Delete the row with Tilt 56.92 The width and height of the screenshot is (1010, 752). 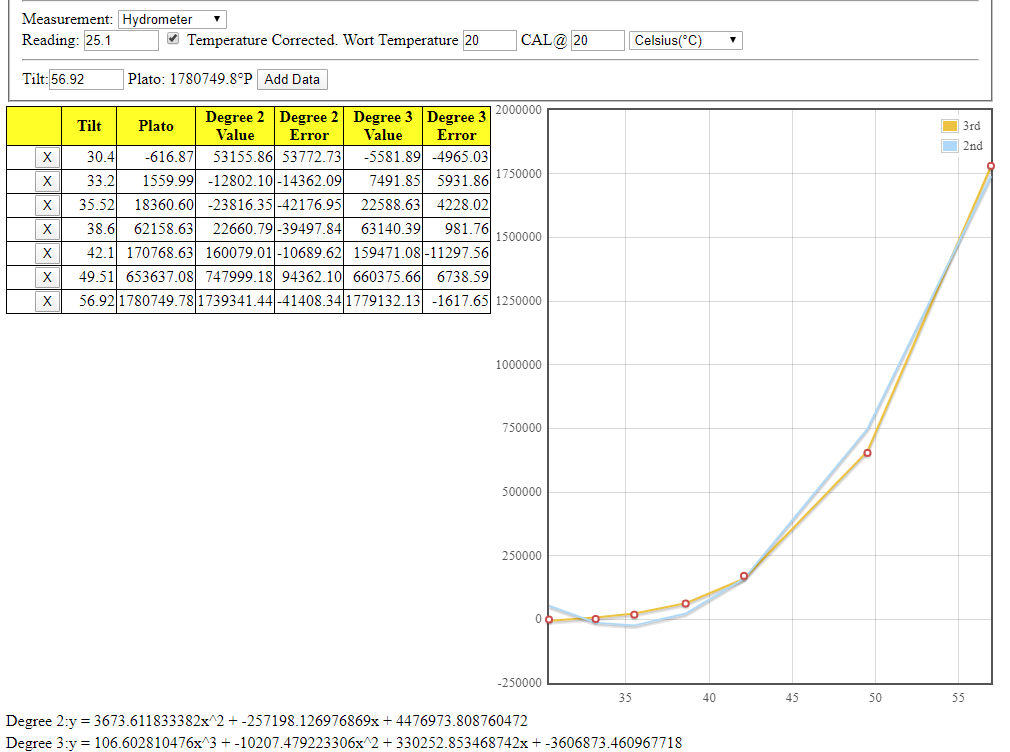(x=47, y=301)
